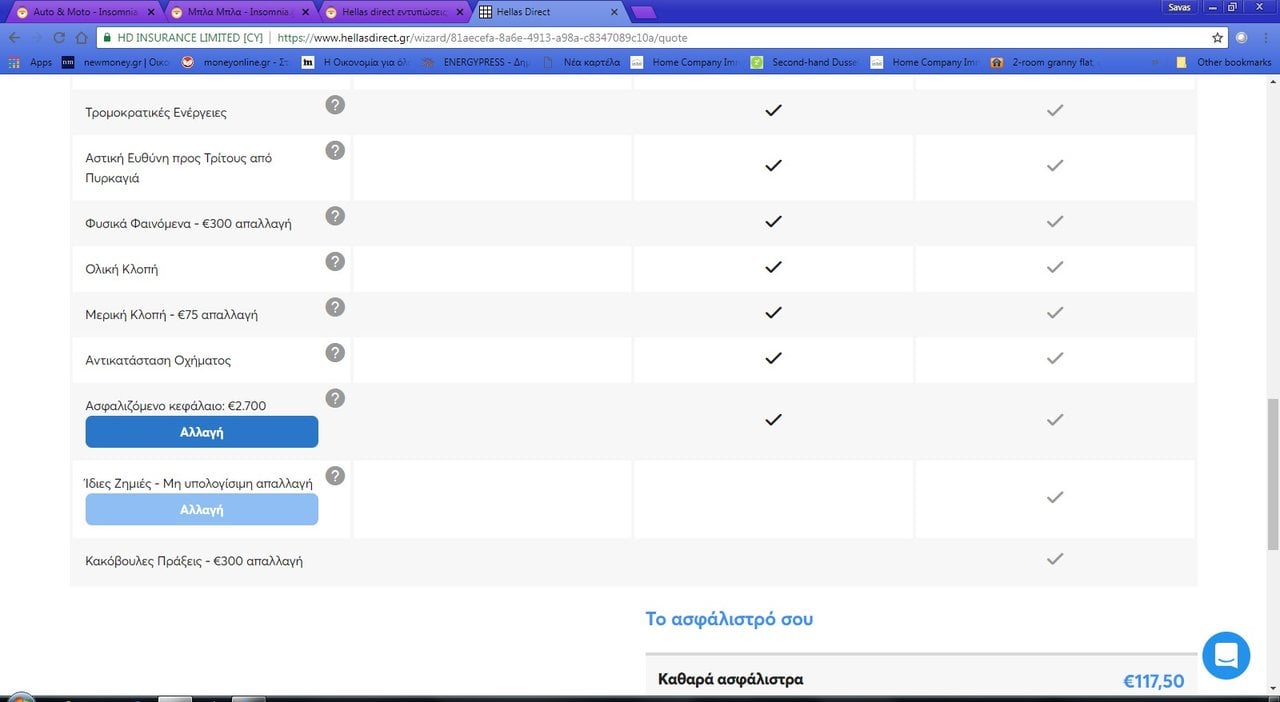Open the Chrome menu
Screen dimensions: 1280x702
[x=1266, y=37]
